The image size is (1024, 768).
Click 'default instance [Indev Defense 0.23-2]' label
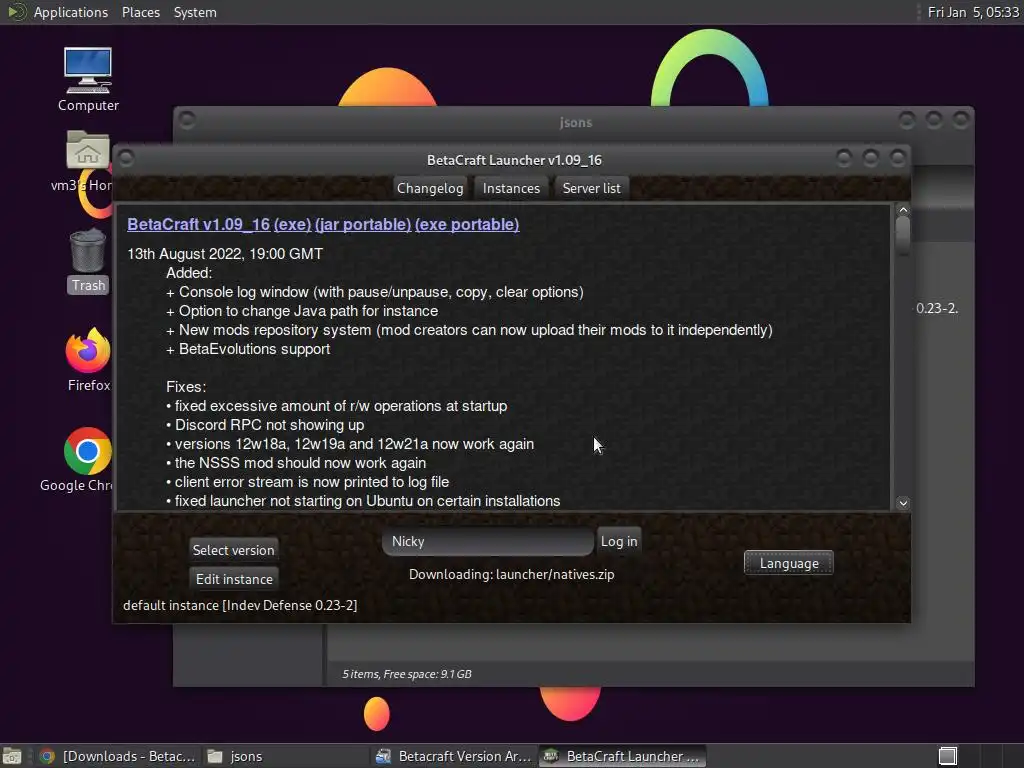[240, 605]
